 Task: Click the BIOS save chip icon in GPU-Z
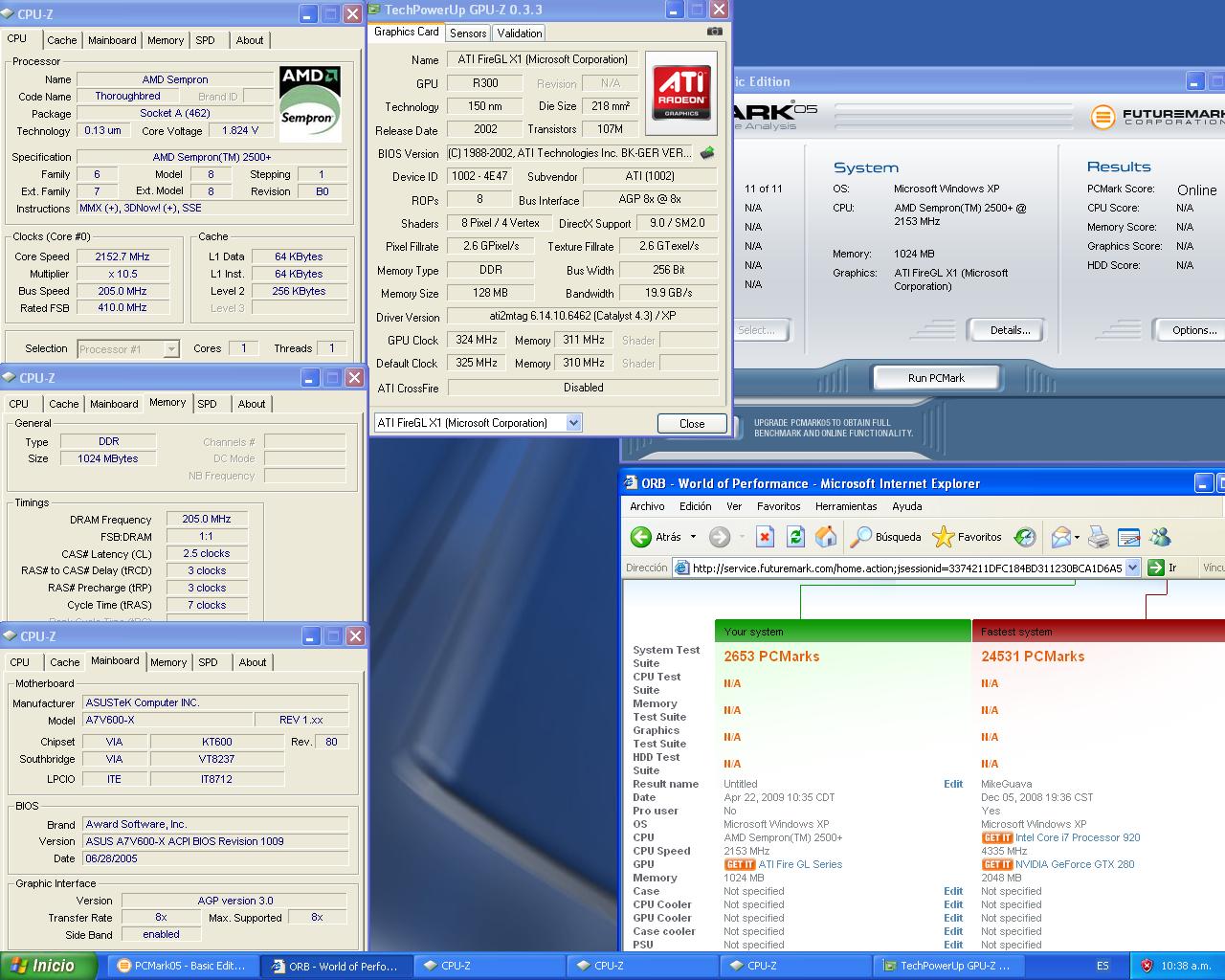click(x=707, y=153)
